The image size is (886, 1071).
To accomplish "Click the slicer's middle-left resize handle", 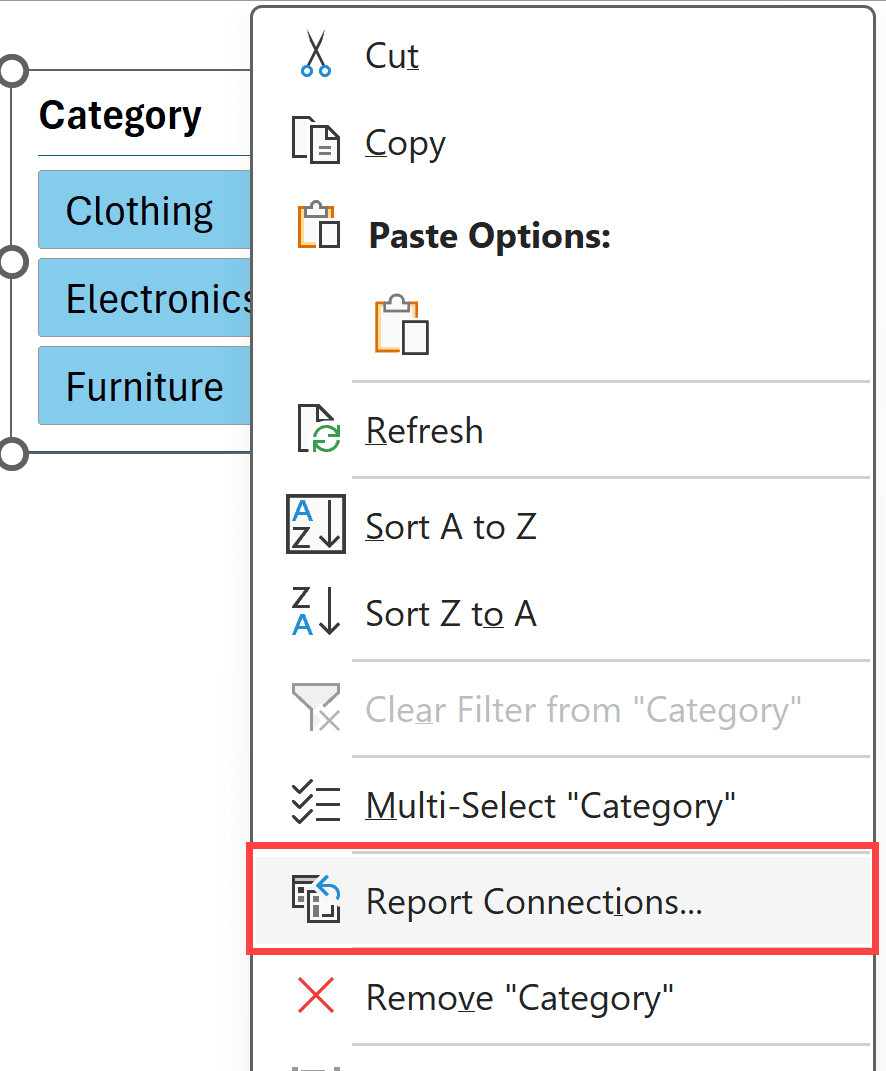I will (14, 261).
